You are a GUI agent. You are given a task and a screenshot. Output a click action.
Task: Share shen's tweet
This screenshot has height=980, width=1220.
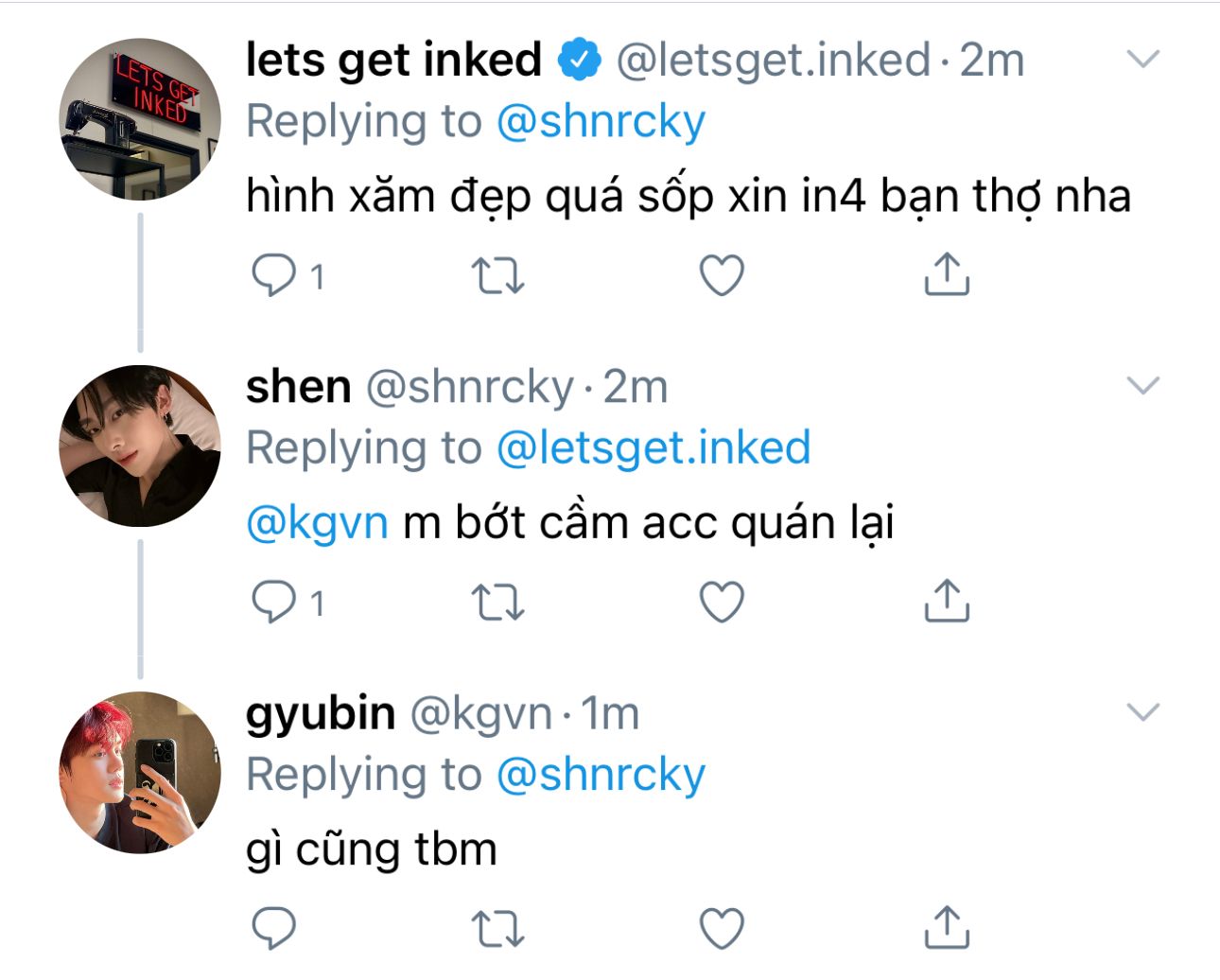[946, 601]
